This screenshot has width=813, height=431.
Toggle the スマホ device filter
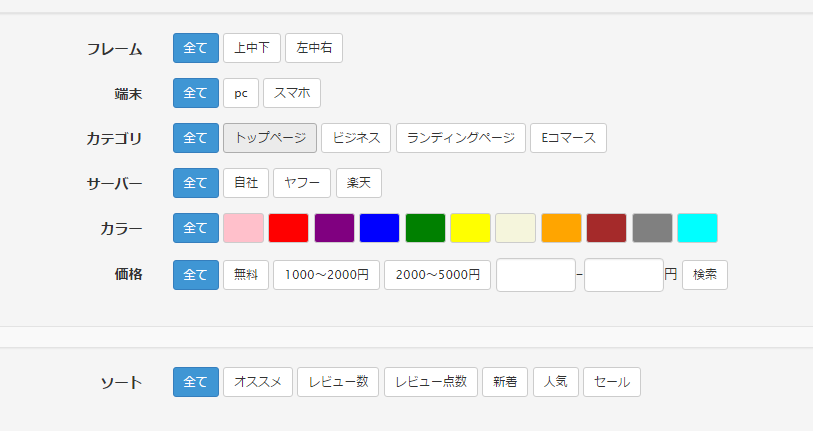click(x=292, y=93)
